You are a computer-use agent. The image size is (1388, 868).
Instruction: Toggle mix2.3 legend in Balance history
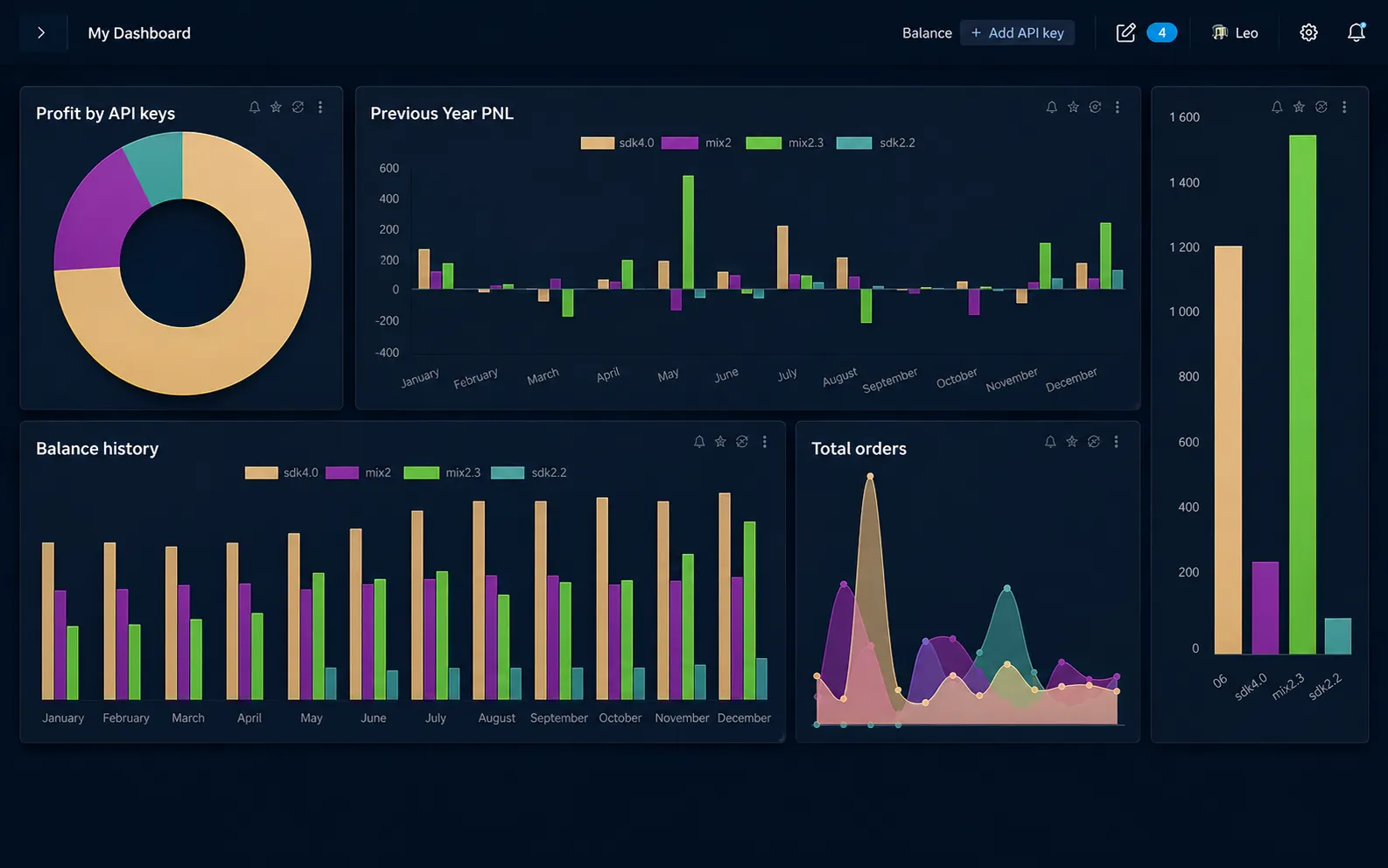tap(442, 472)
